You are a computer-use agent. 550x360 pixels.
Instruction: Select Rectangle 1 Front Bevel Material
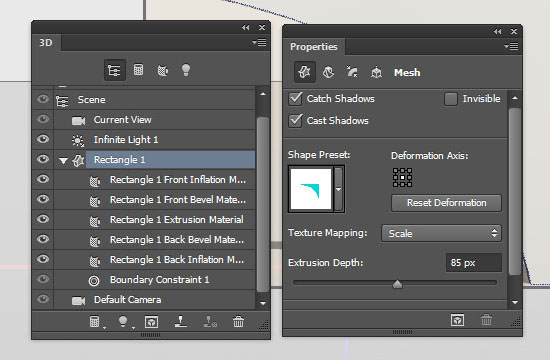pos(155,200)
